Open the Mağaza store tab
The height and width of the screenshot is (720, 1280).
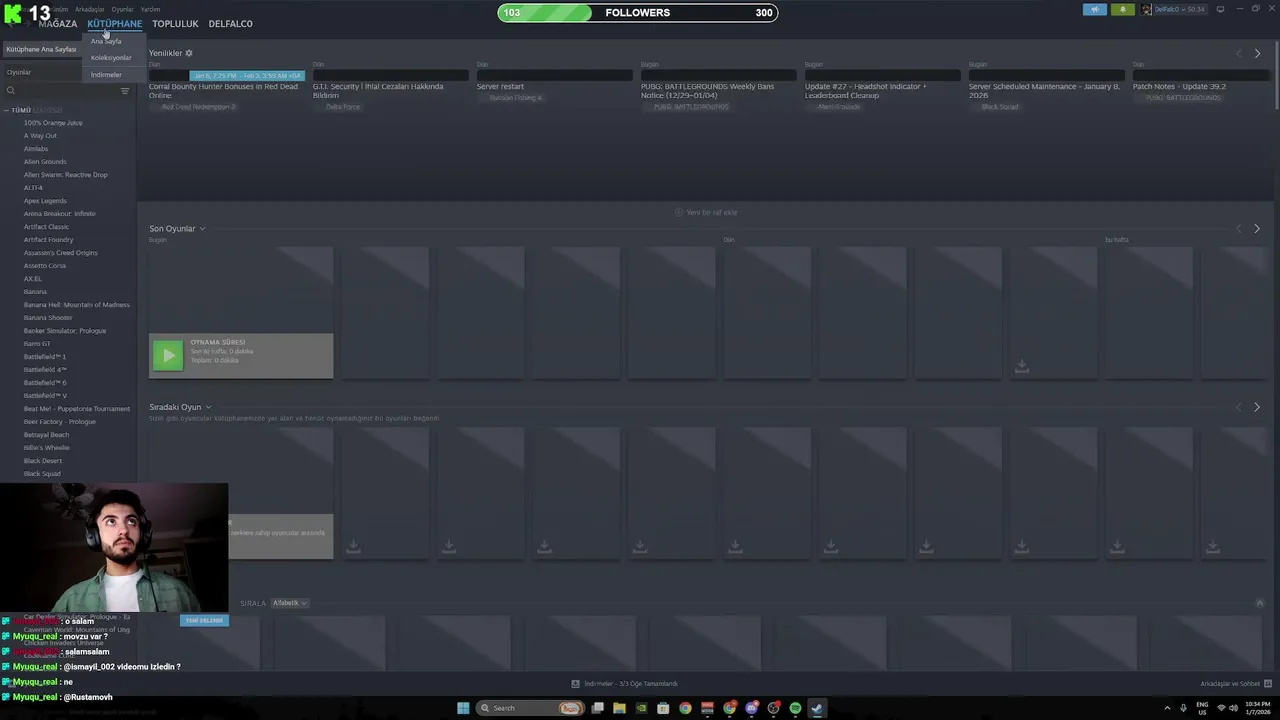pyautogui.click(x=58, y=24)
